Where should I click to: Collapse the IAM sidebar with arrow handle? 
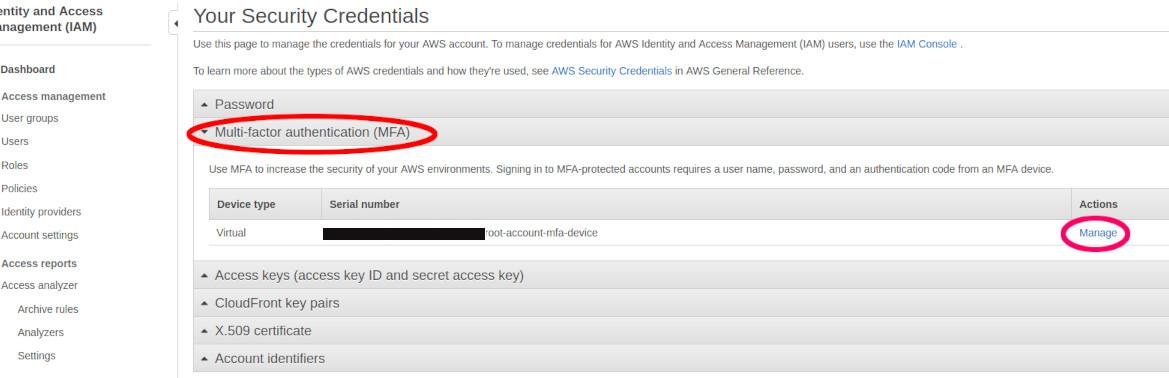174,24
